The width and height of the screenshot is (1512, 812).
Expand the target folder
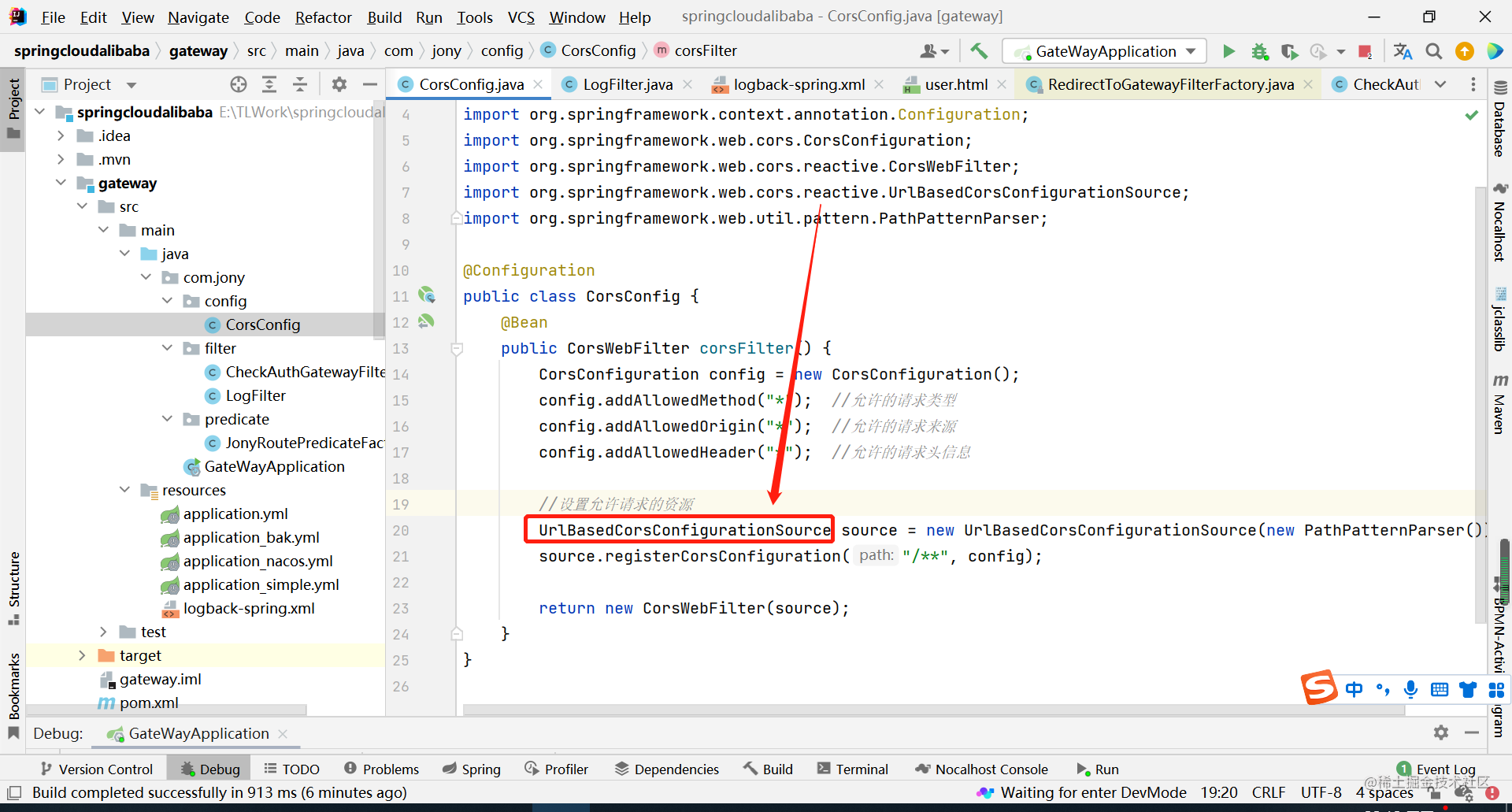coord(82,655)
